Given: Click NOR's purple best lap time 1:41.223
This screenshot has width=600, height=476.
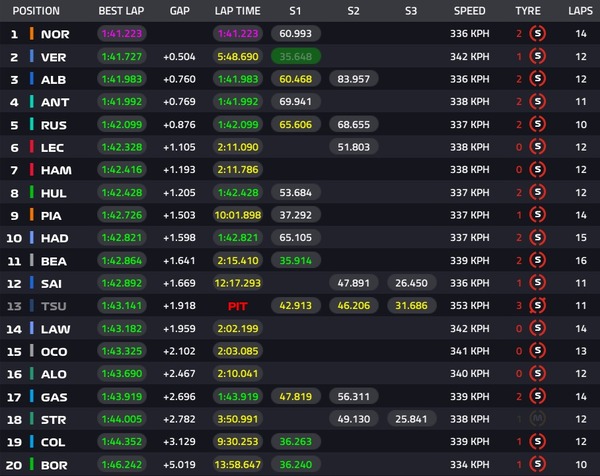Looking at the screenshot, I should [123, 34].
